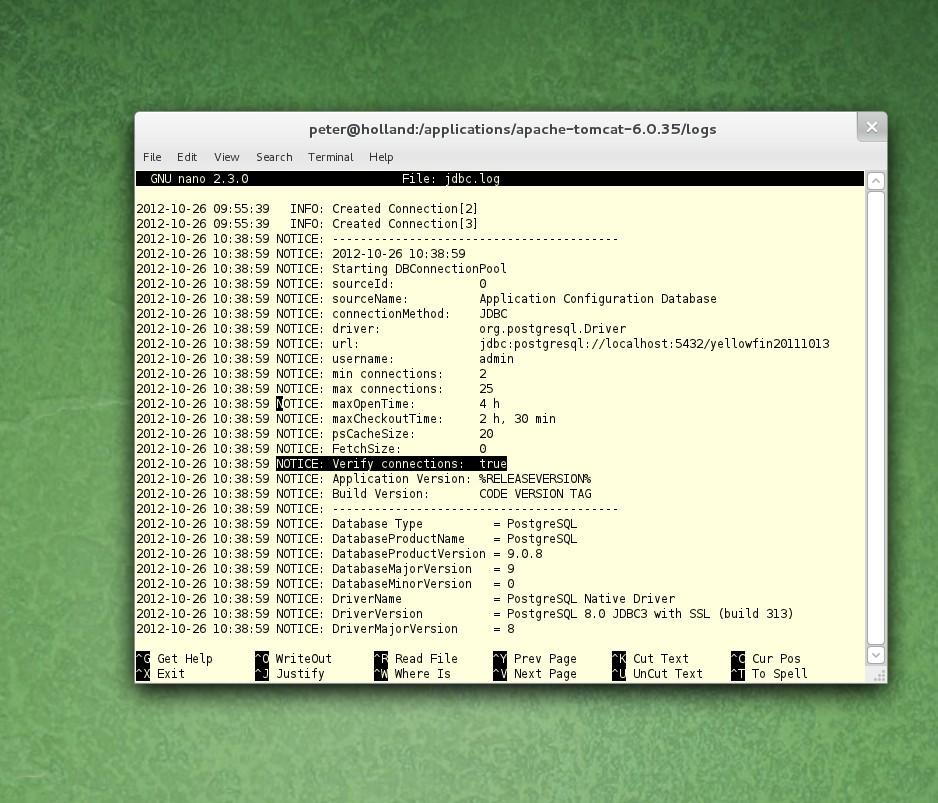Screen dimensions: 938x803
Task: Open the Help menu
Action: [x=381, y=157]
